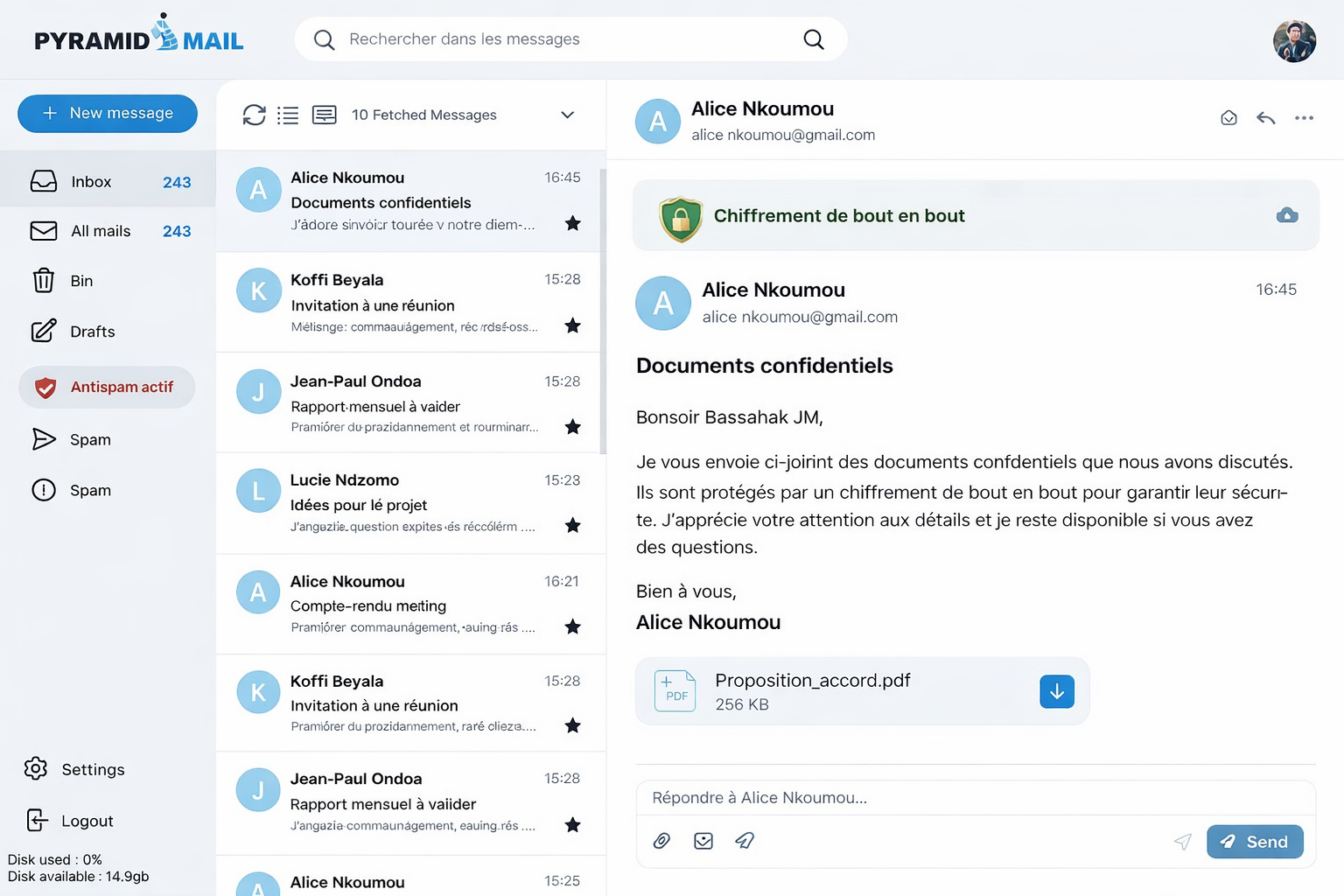This screenshot has height=896, width=1344.
Task: Switch to message preview layout icon
Action: pyautogui.click(x=325, y=115)
